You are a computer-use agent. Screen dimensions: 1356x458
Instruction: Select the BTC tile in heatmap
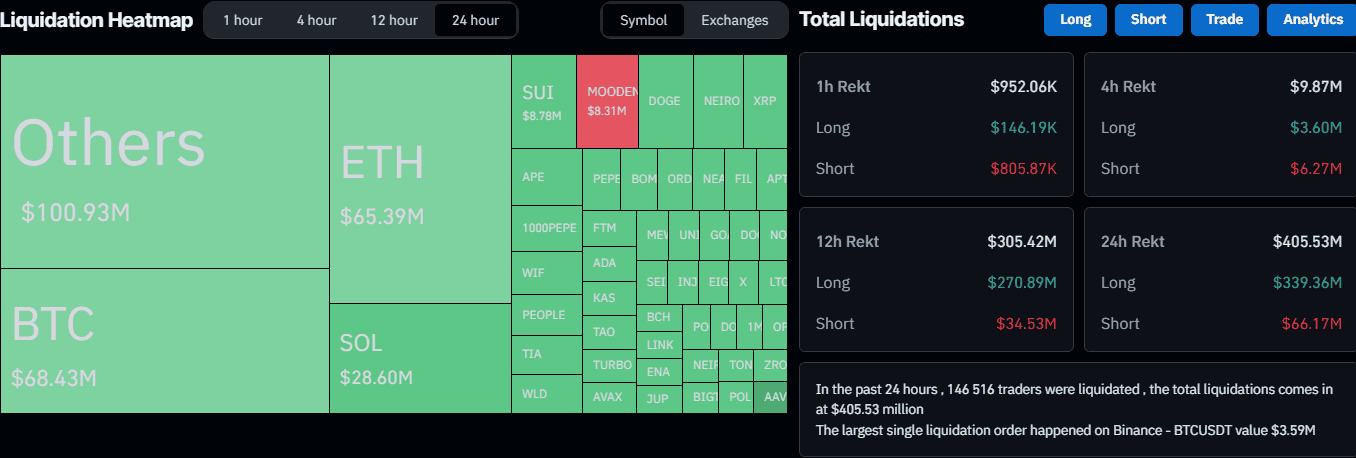click(x=165, y=340)
